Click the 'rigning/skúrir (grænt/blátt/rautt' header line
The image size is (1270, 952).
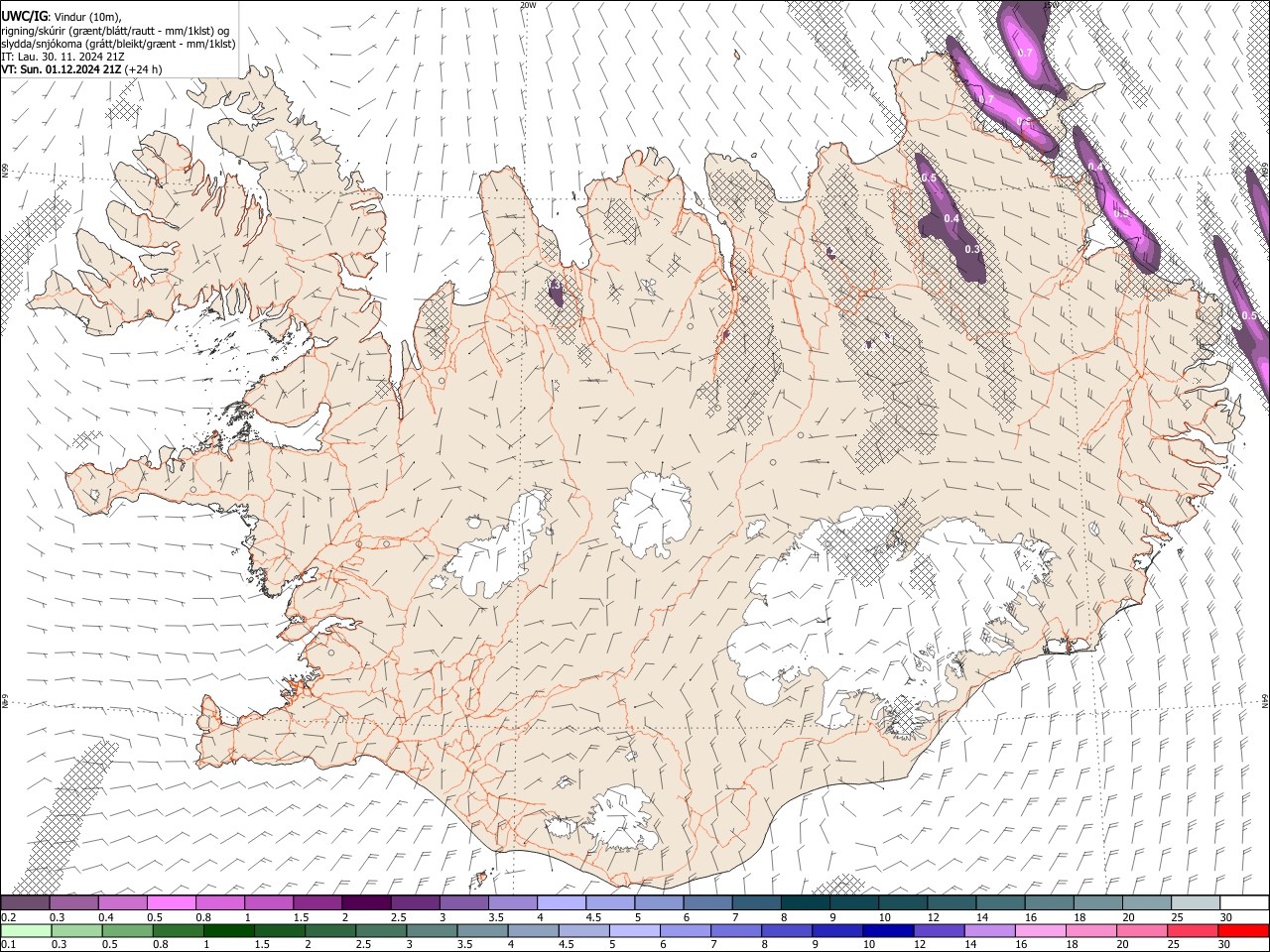tap(116, 30)
